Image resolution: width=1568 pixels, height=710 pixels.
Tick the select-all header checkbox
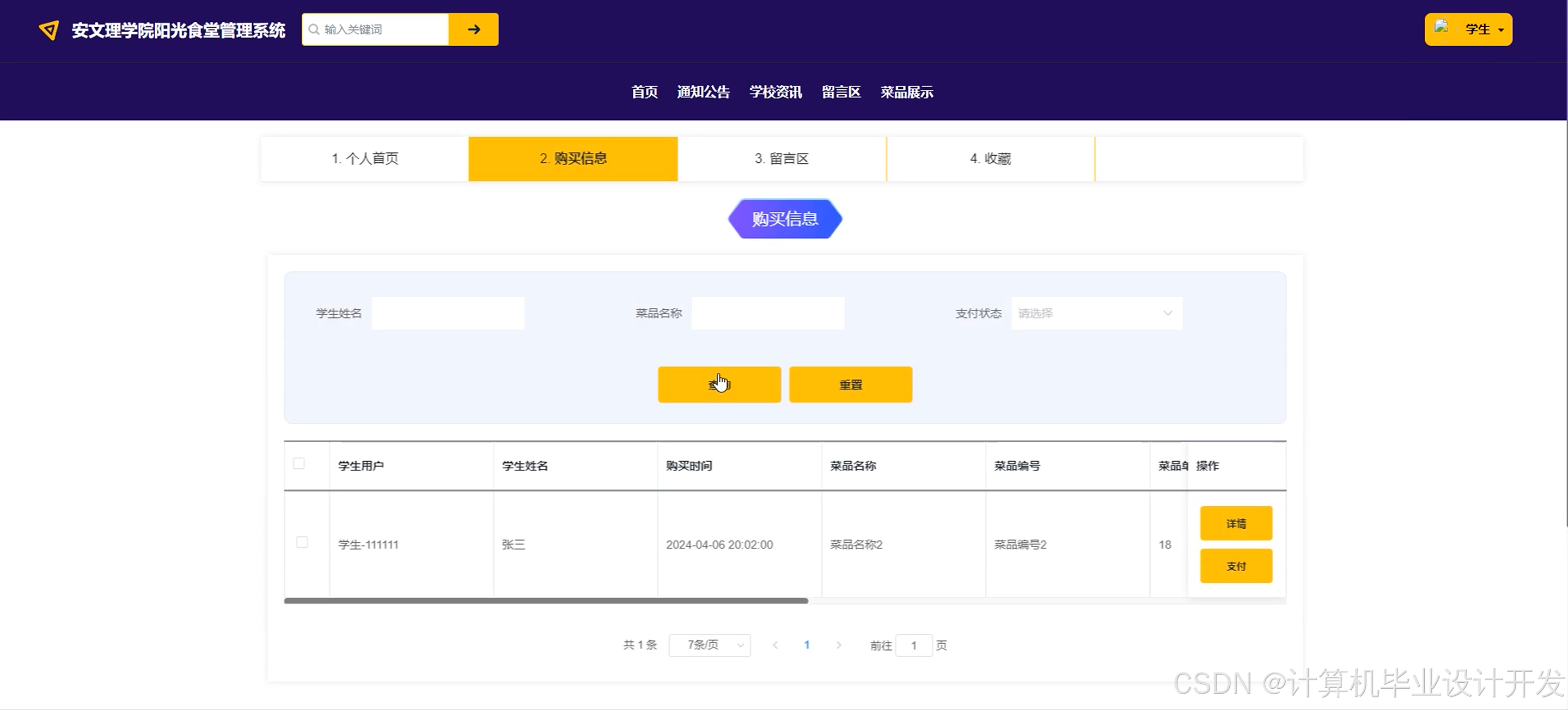pos(299,463)
